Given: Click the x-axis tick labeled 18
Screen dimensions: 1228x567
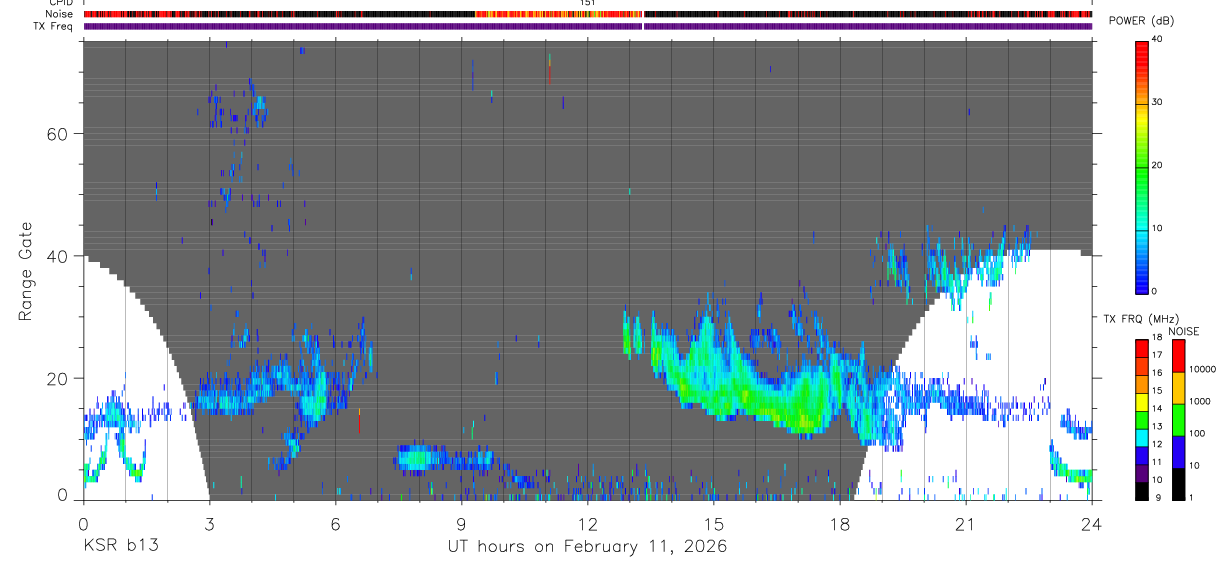Looking at the screenshot, I should [840, 523].
